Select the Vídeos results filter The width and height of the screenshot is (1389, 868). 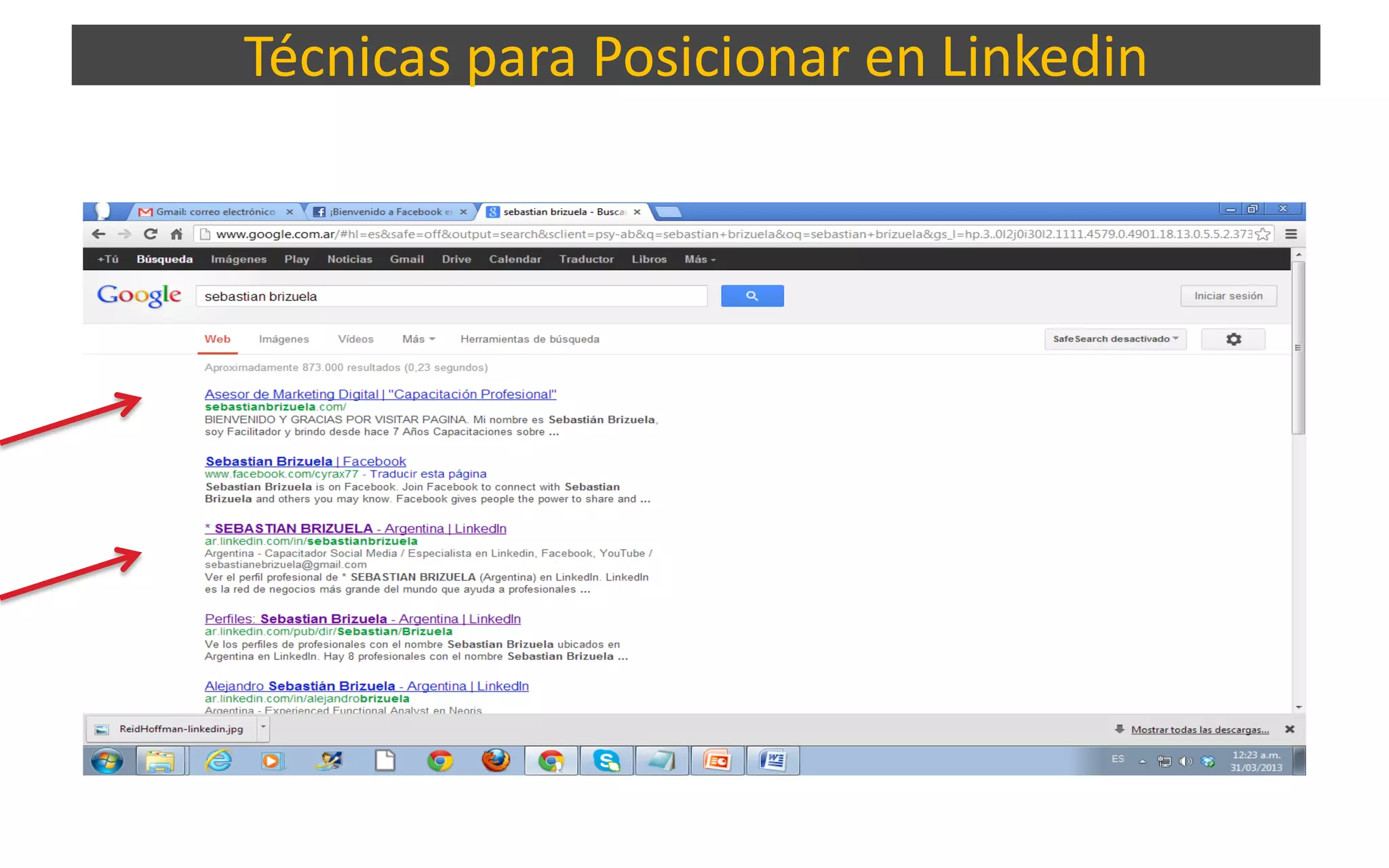(355, 339)
